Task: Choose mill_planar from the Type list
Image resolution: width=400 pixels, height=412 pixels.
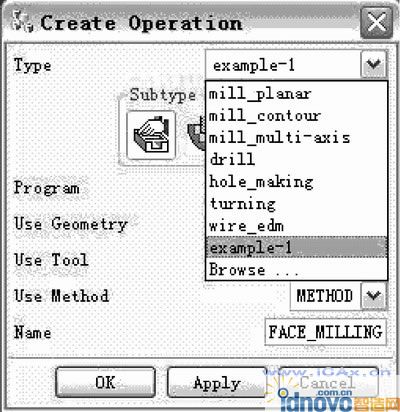Action: (296, 94)
